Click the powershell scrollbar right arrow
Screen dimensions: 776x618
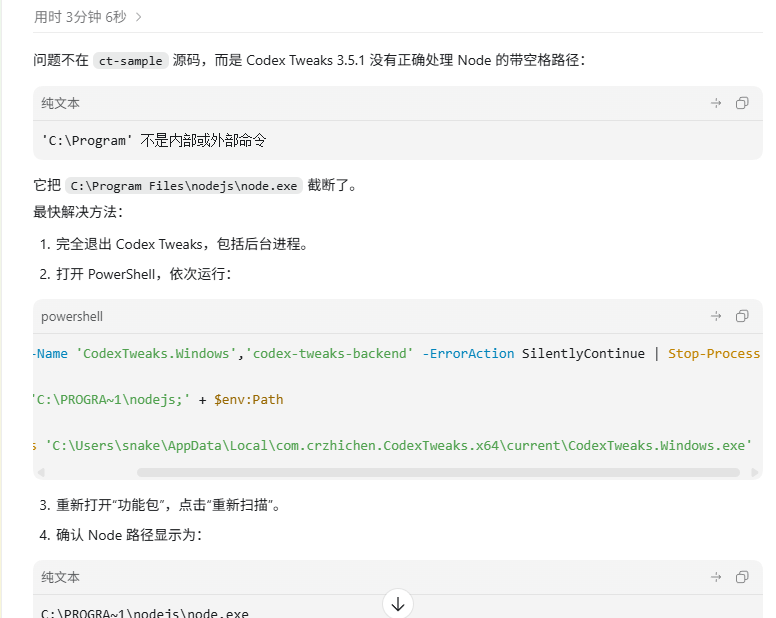coord(755,473)
